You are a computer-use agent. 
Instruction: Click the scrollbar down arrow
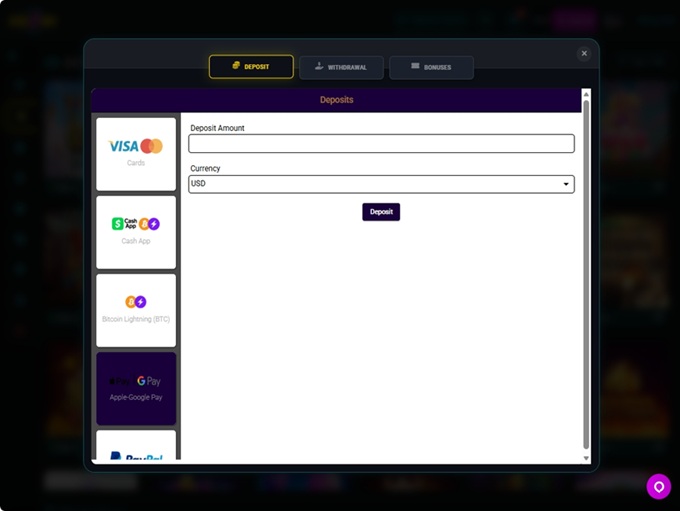pos(586,459)
